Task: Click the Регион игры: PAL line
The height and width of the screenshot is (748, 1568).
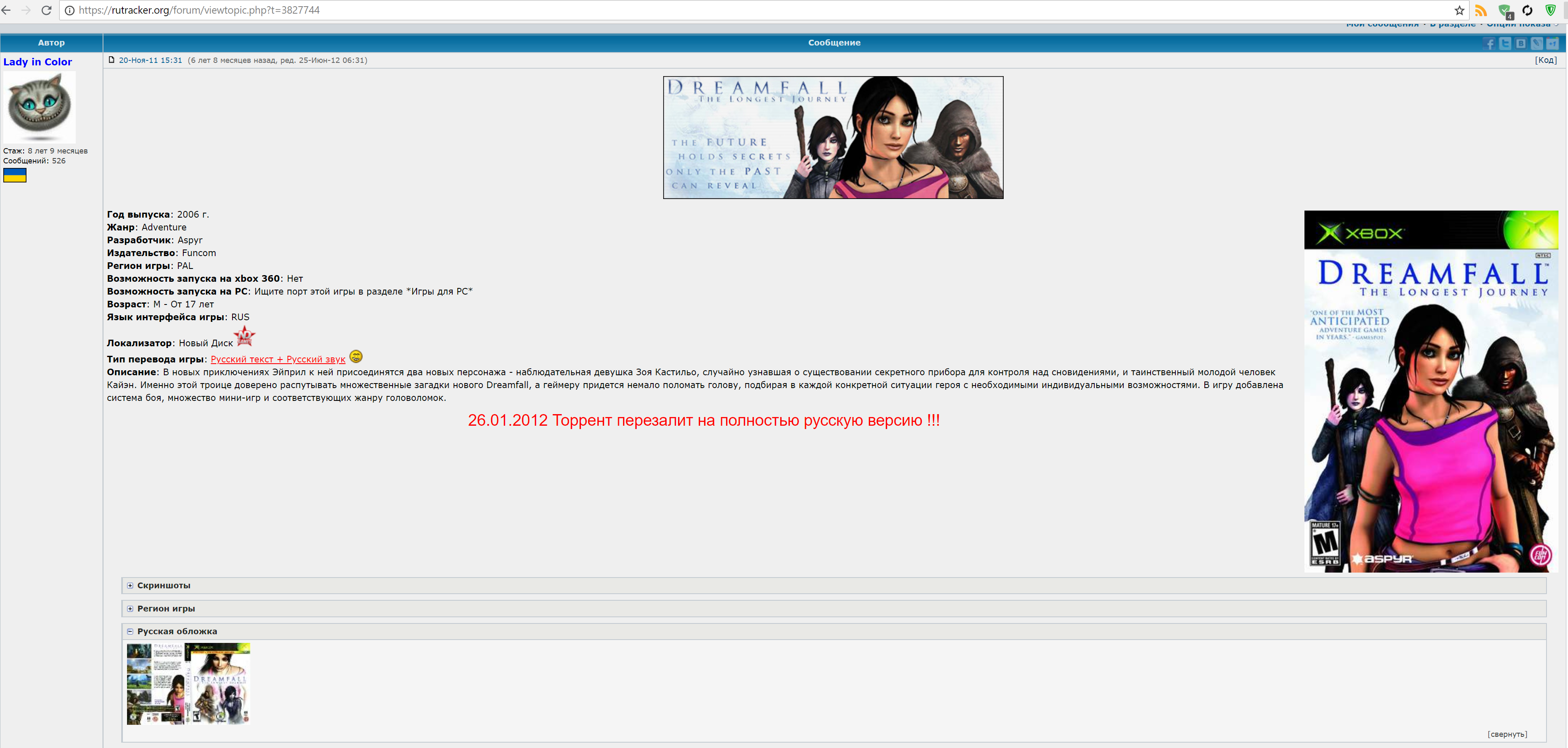Action: pos(150,266)
